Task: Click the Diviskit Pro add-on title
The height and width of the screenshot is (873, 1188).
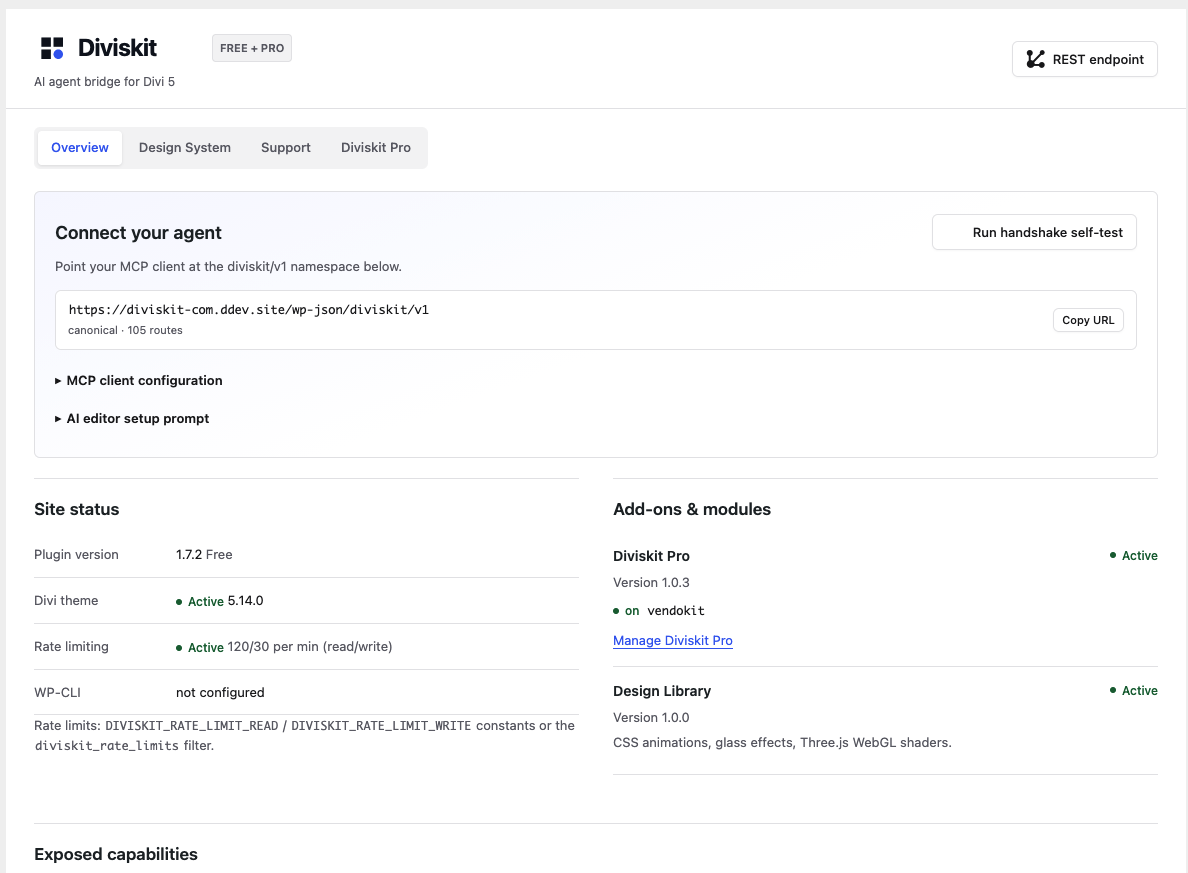Action: click(x=652, y=556)
